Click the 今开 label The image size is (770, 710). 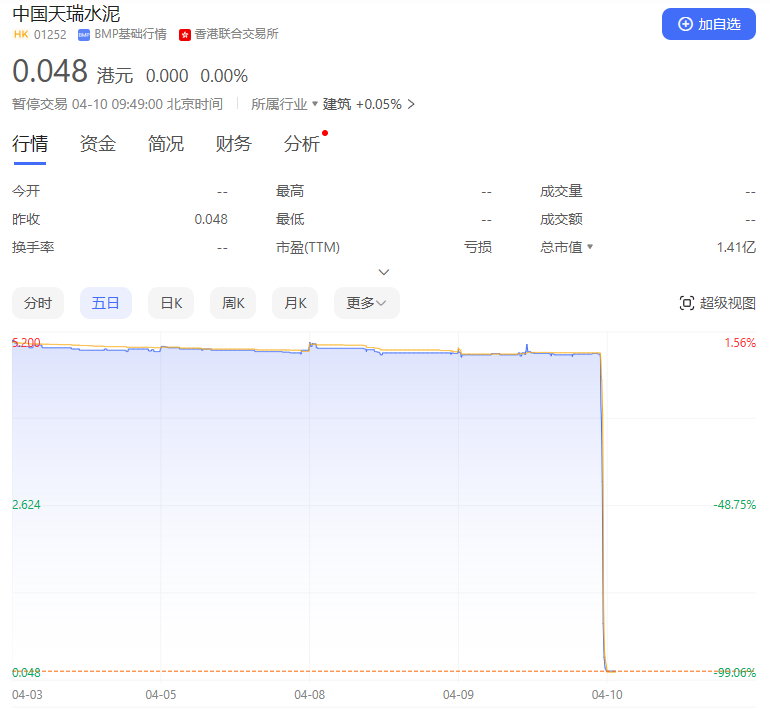tap(26, 191)
